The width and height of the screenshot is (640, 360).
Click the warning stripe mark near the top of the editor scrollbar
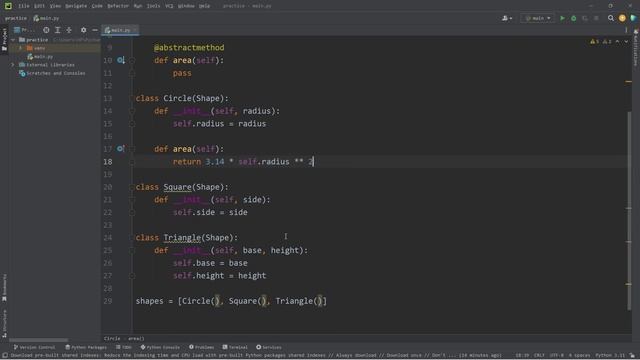(x=629, y=82)
